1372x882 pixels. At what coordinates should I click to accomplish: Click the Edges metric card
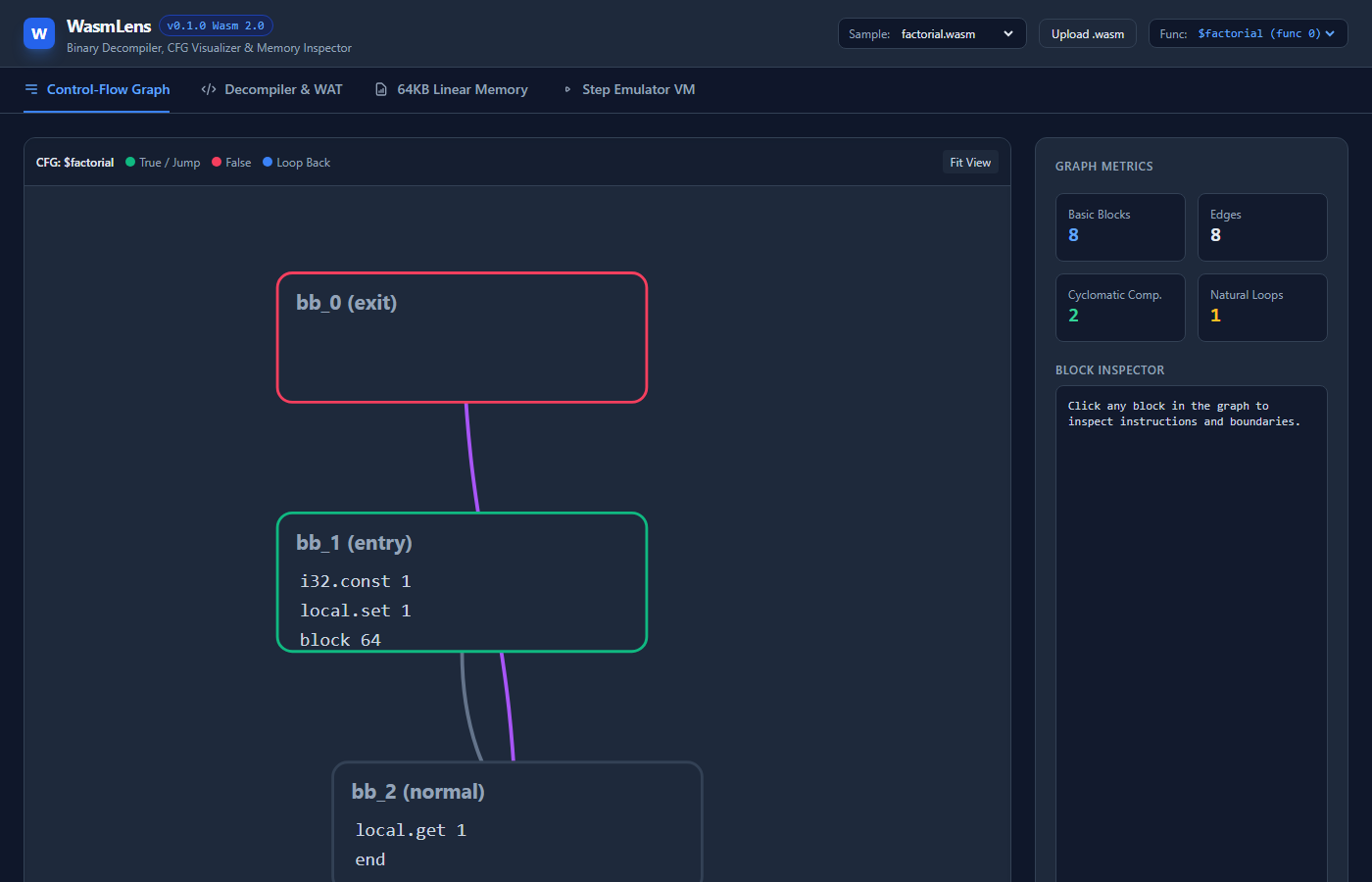pyautogui.click(x=1262, y=227)
